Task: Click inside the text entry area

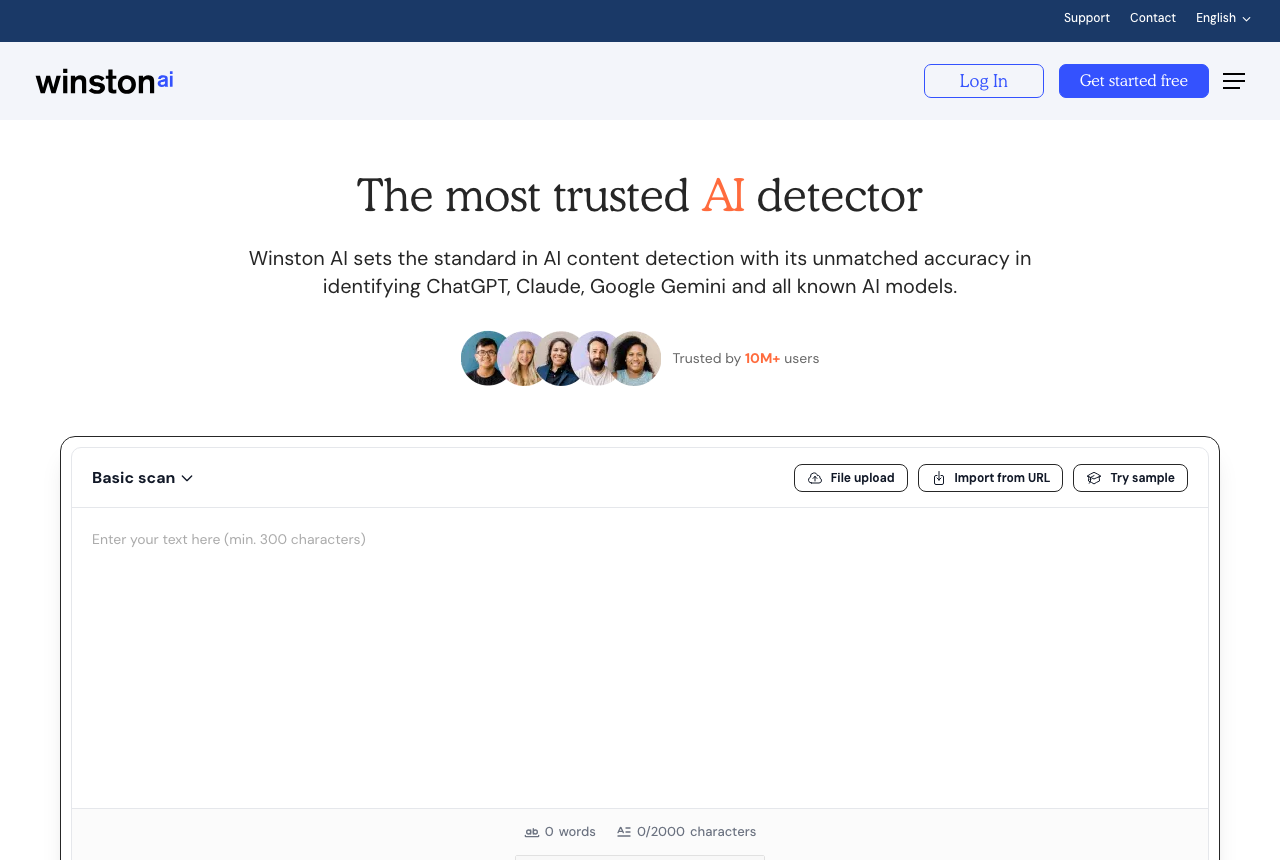Action: 640,658
